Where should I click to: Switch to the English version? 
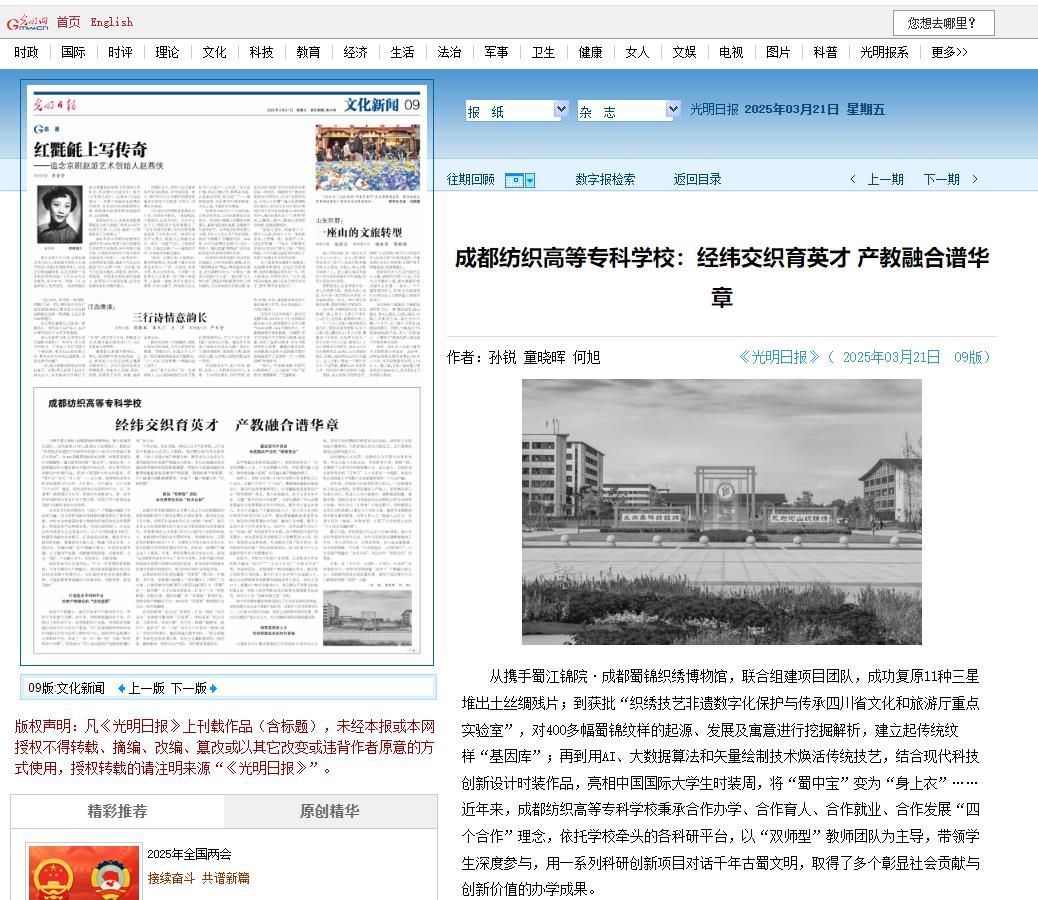point(111,22)
